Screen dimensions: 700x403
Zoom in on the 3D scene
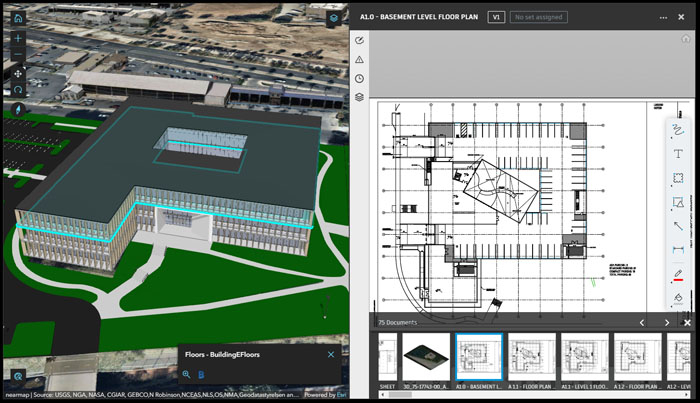click(x=18, y=38)
